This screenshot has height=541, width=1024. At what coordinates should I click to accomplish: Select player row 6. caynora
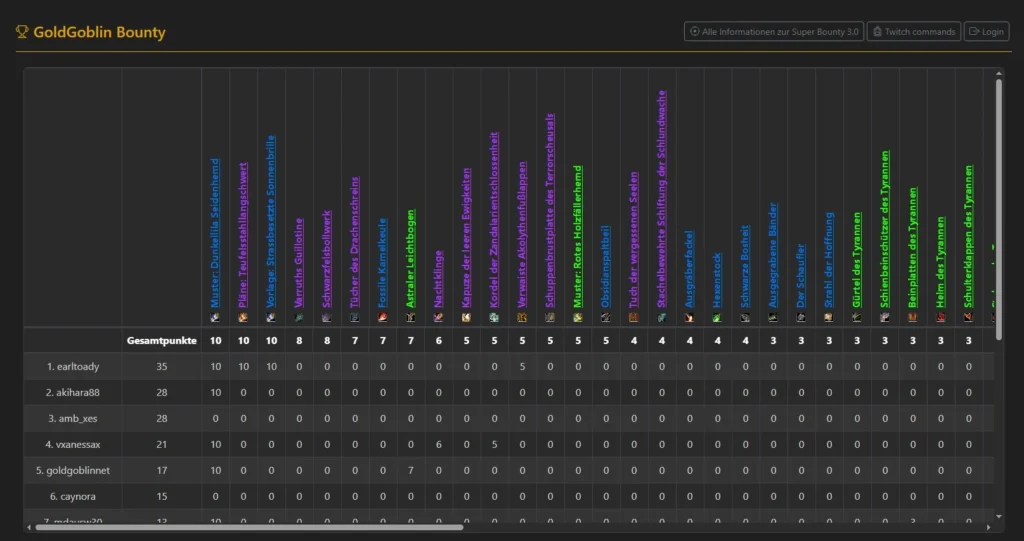click(509, 497)
